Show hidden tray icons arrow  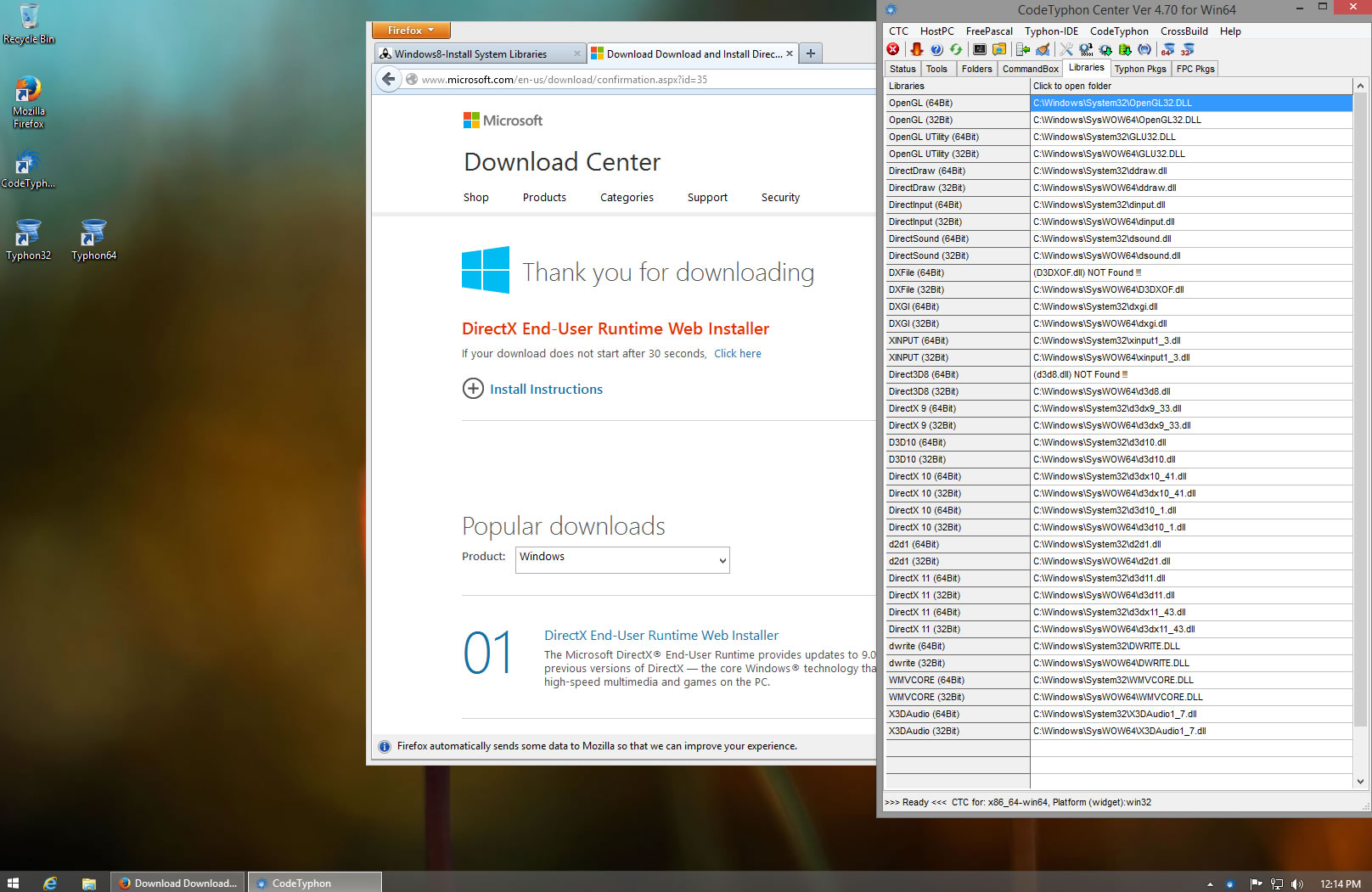click(1210, 884)
